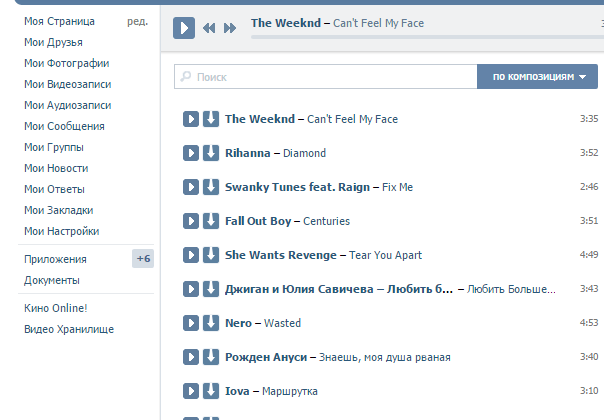Go to Мои Сообщения section
The image size is (604, 420).
[64, 126]
